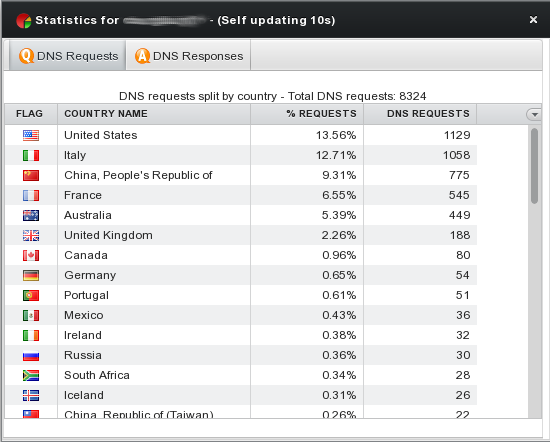Click the China flag icon
Viewport: 550px width, 442px height.
(x=31, y=175)
